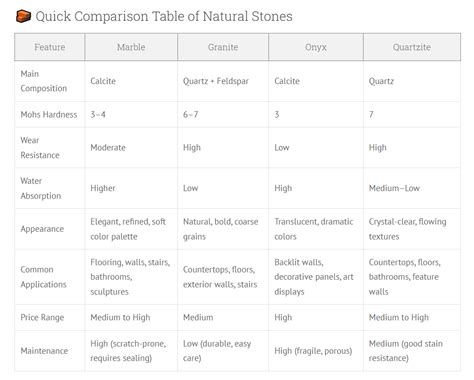Image resolution: width=474 pixels, height=380 pixels.
Task: Click the Wear Resistance row label
Action: (40, 148)
